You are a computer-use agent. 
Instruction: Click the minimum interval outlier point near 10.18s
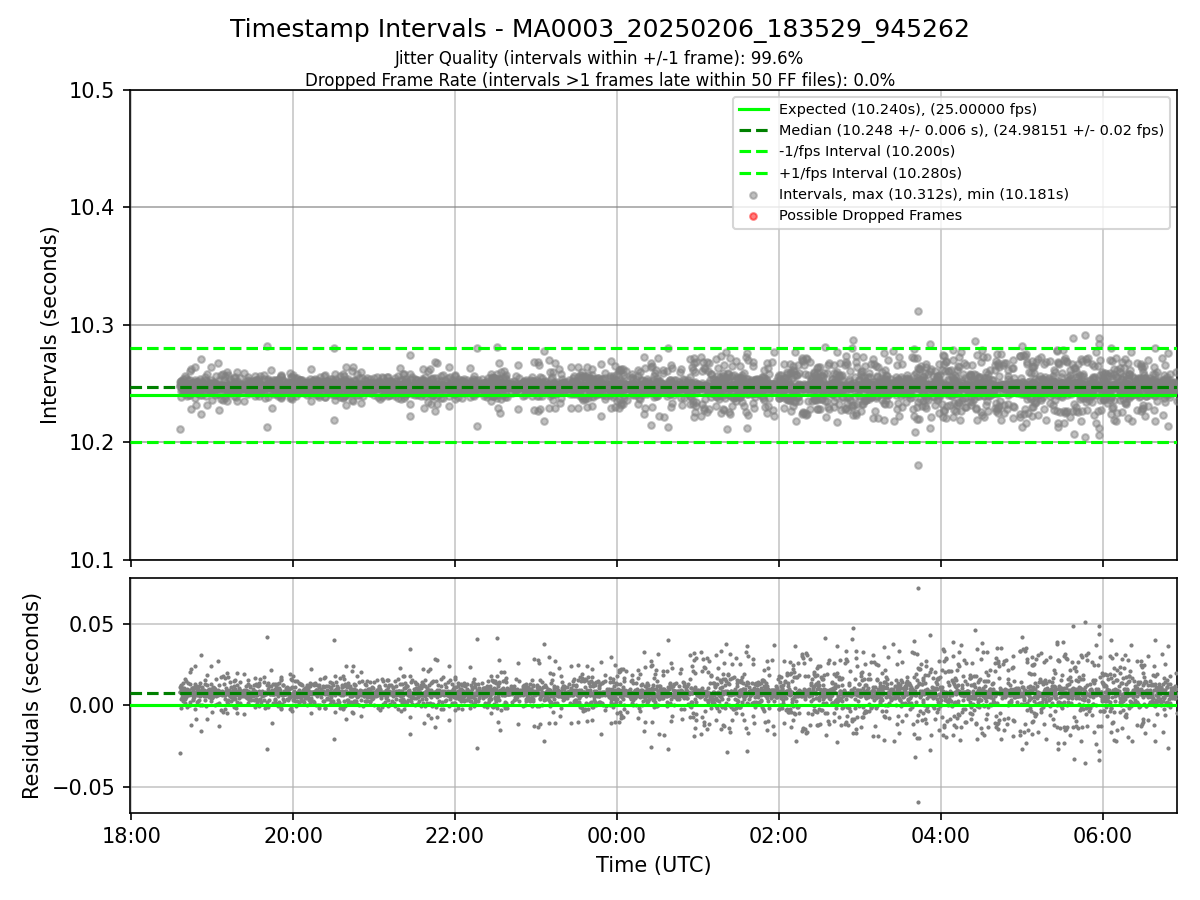coord(918,465)
